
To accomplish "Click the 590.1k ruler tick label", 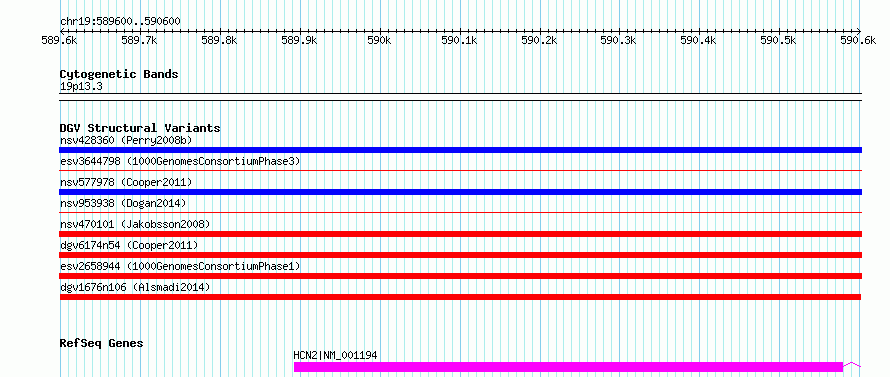I will [x=459, y=40].
